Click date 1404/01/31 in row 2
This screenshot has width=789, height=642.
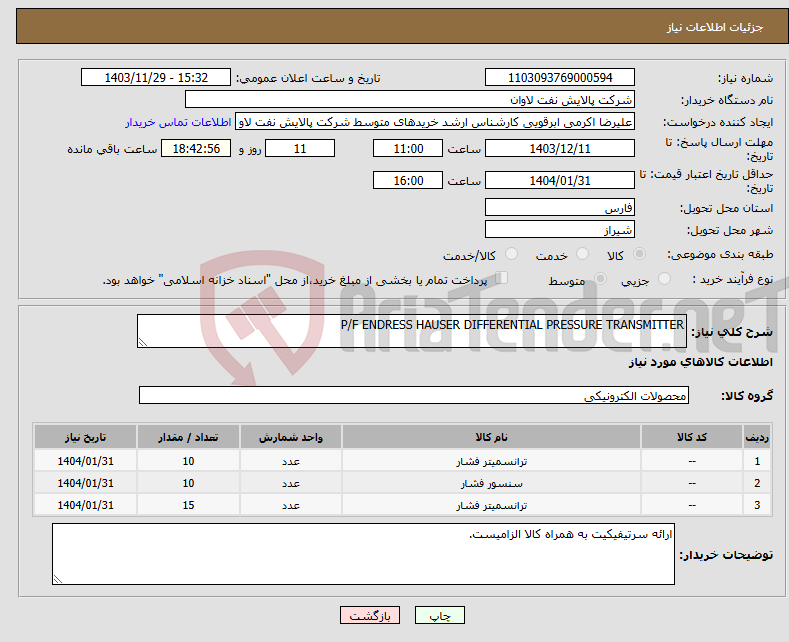[x=86, y=484]
